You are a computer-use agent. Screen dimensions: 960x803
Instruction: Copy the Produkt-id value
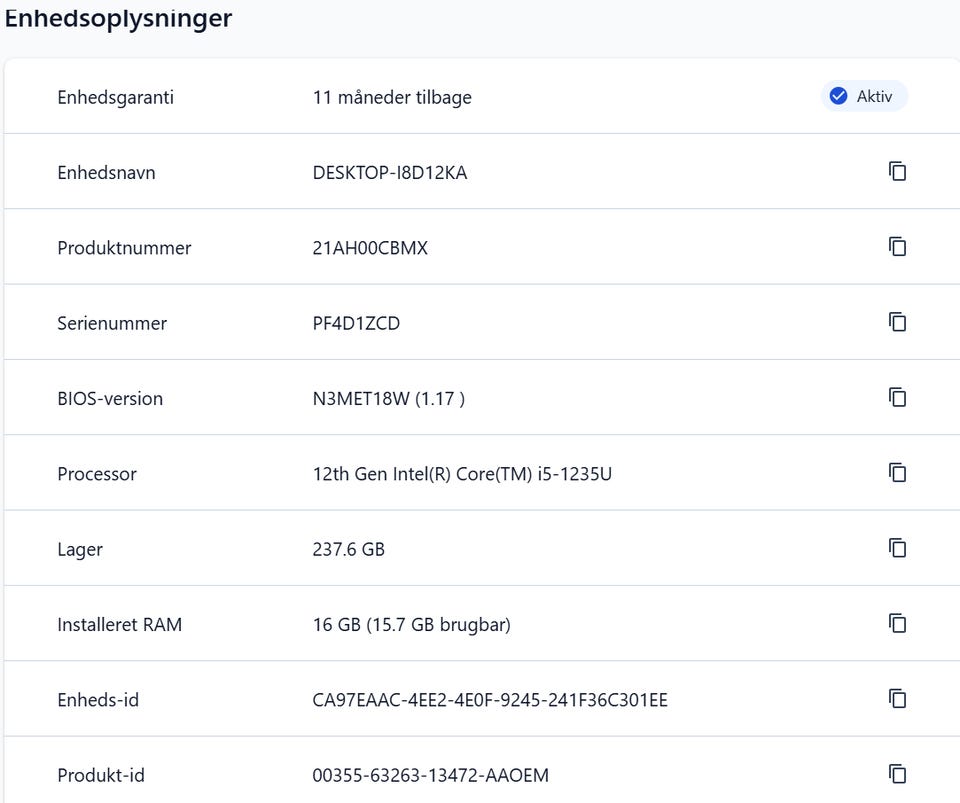[x=898, y=774]
